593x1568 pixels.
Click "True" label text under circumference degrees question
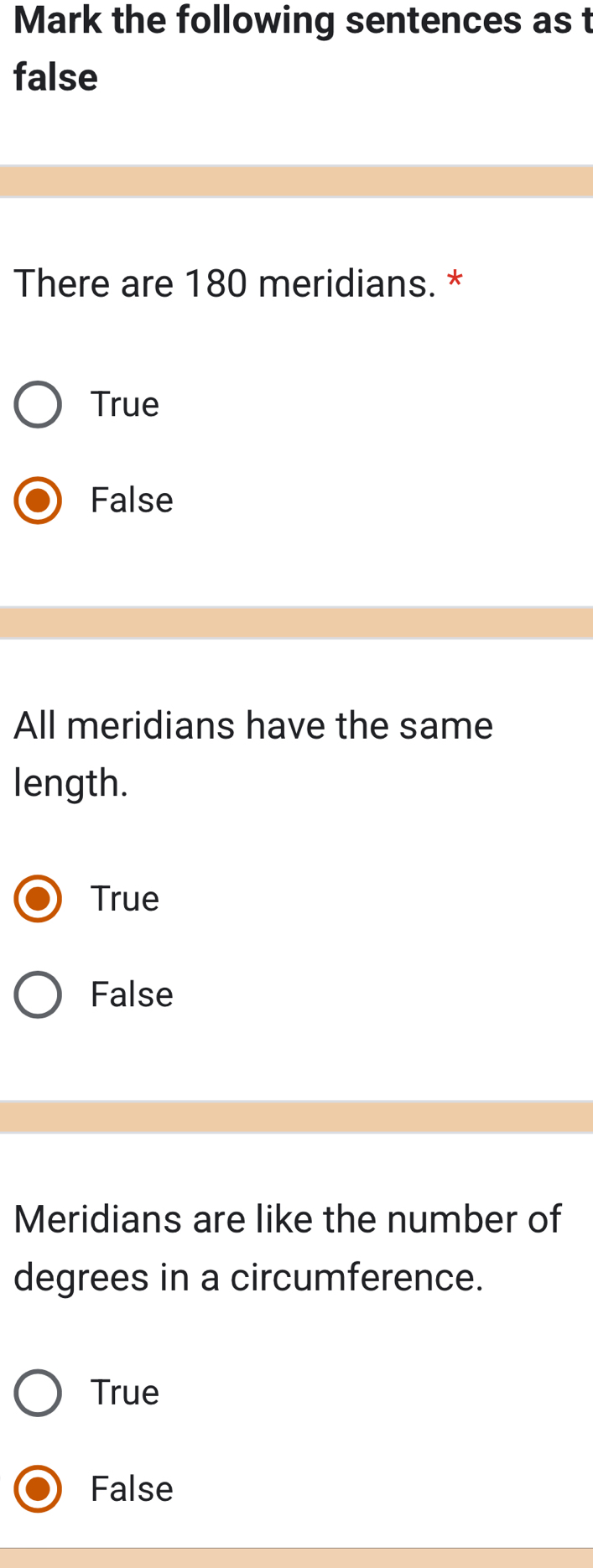[x=125, y=1393]
